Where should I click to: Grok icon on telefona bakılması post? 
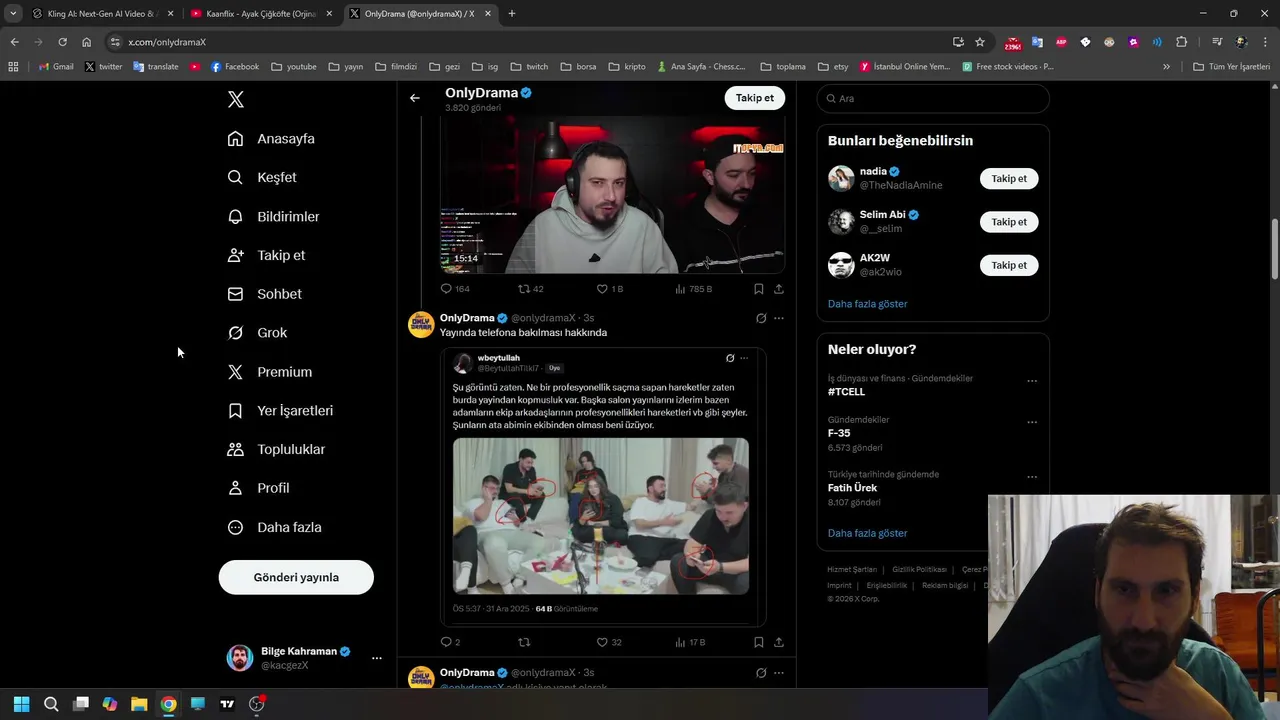tap(761, 318)
